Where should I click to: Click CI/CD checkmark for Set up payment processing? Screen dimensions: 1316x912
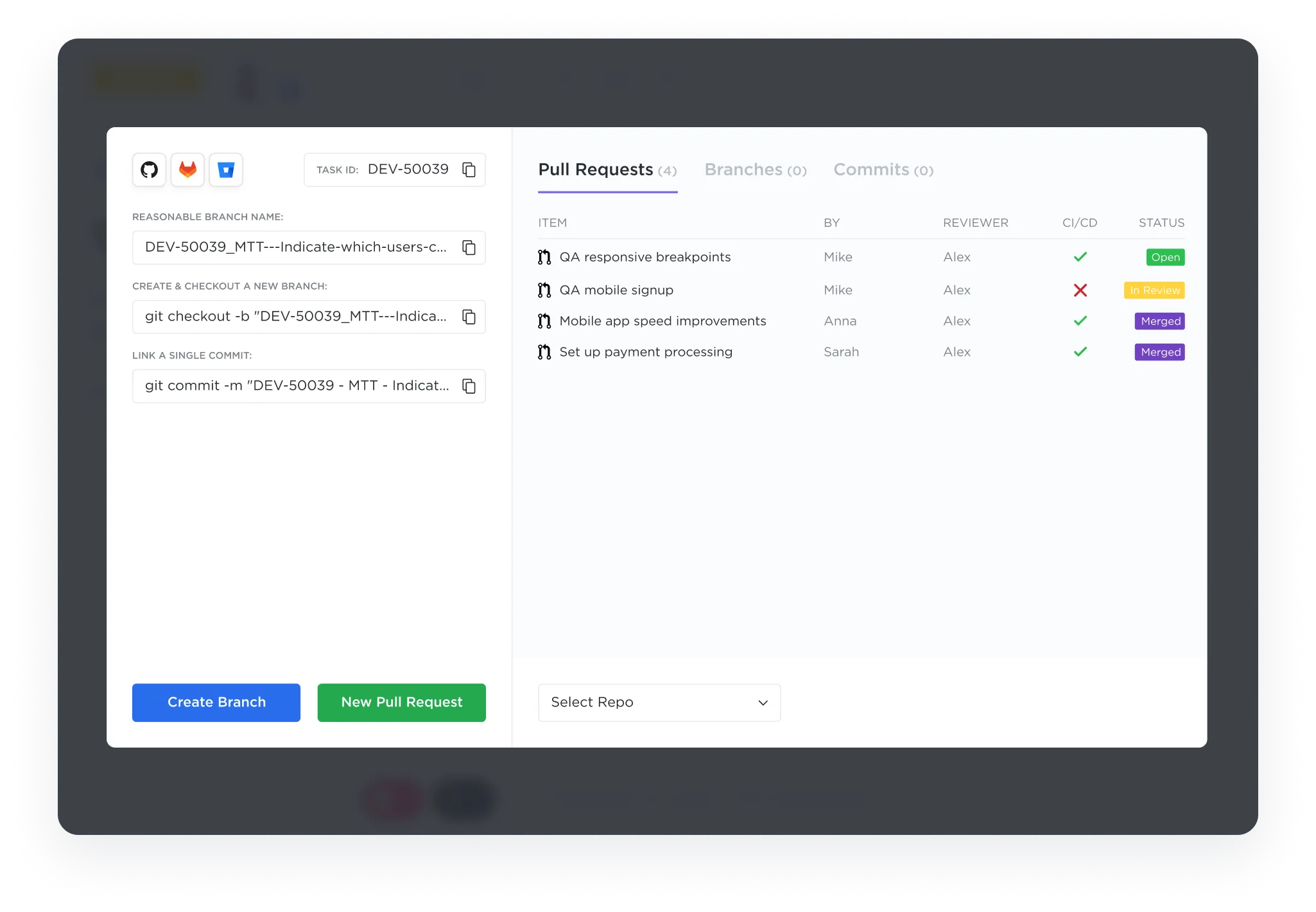[x=1080, y=352]
